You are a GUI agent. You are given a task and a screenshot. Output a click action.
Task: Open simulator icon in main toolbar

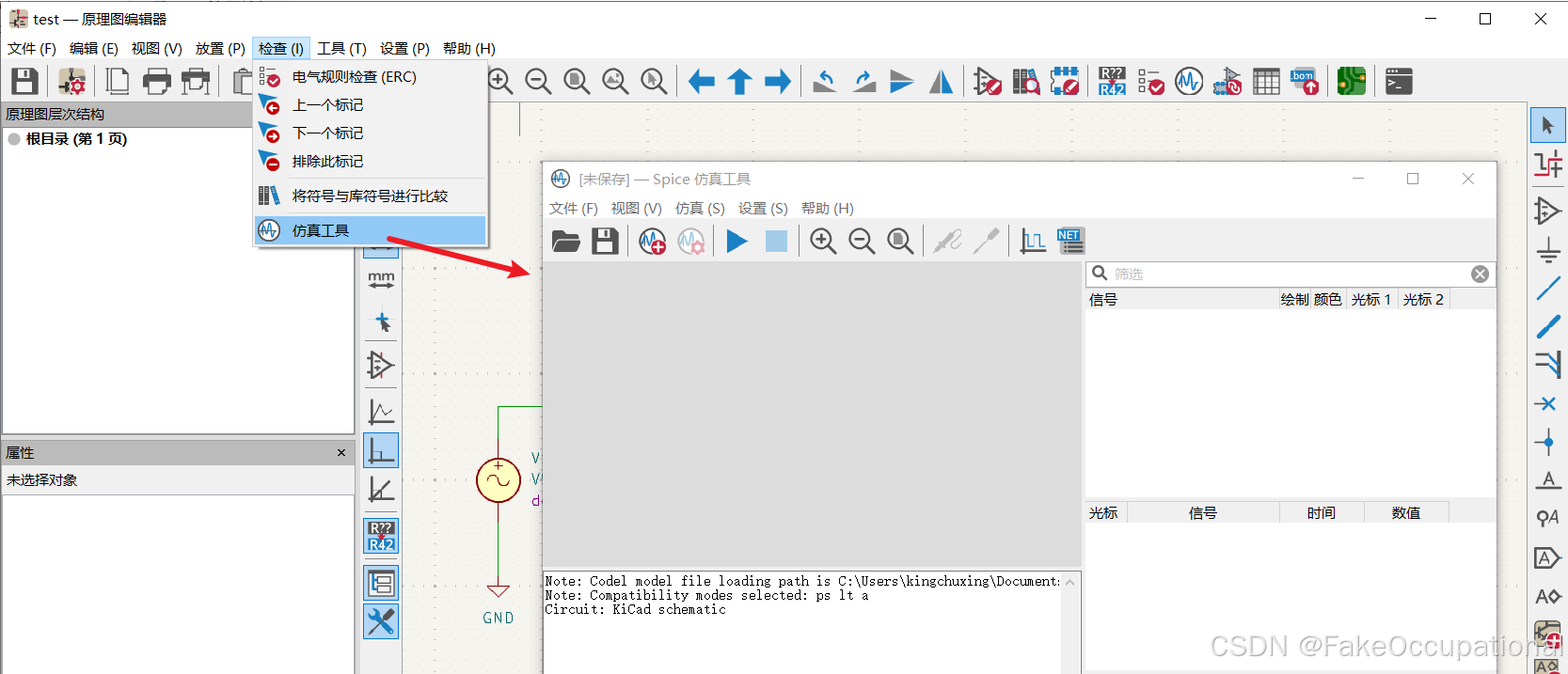point(1189,82)
